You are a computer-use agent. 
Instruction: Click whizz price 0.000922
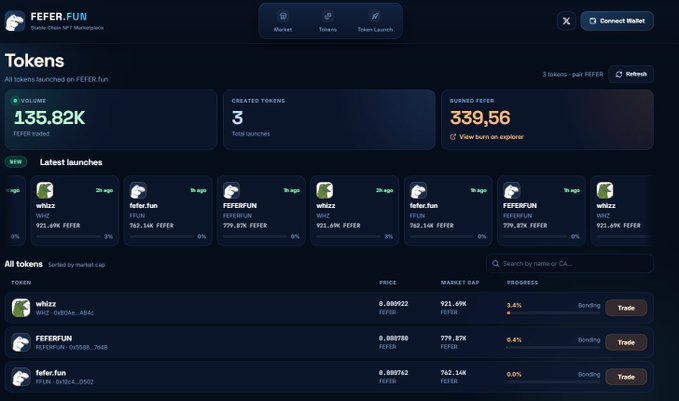point(393,304)
